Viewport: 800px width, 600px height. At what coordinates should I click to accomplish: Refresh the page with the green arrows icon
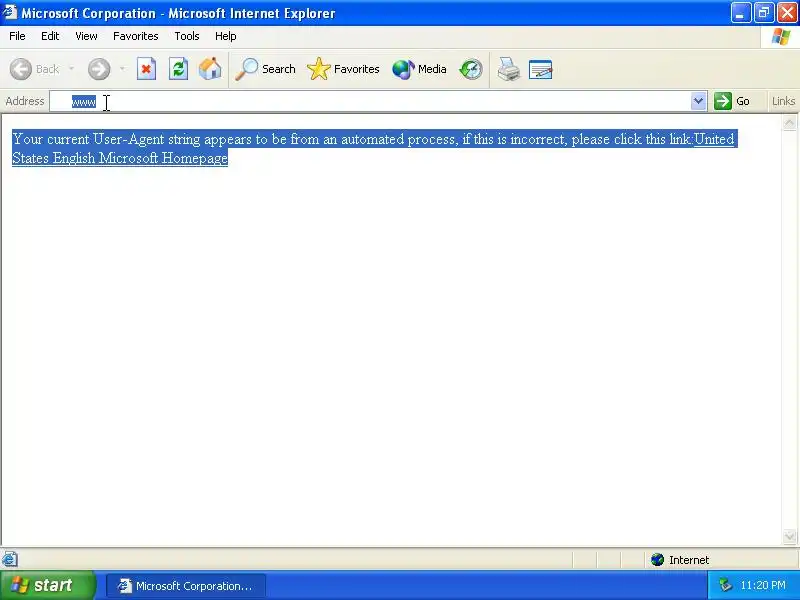(178, 69)
